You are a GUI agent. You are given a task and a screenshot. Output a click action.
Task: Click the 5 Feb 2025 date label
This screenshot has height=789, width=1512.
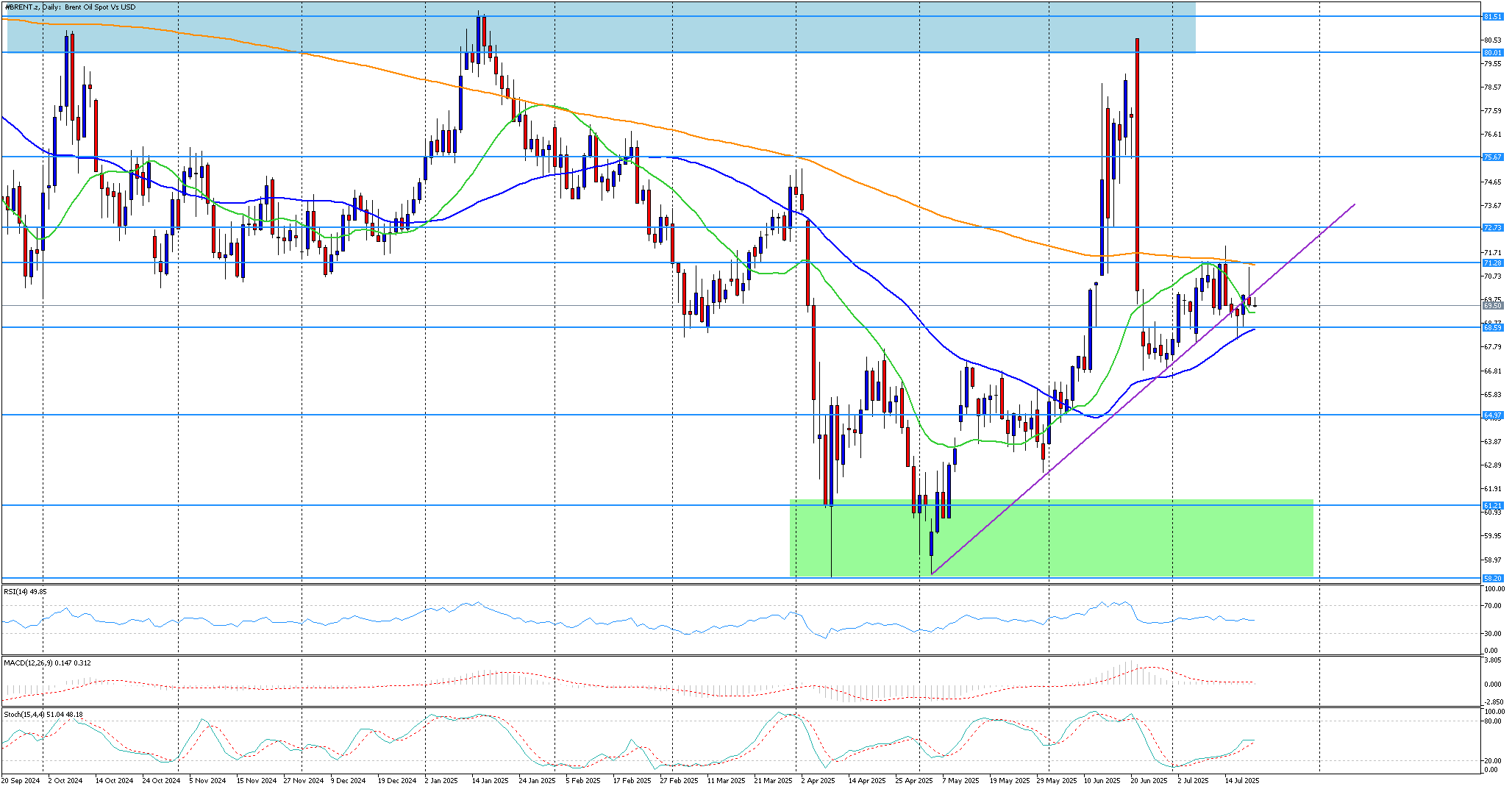click(x=584, y=780)
